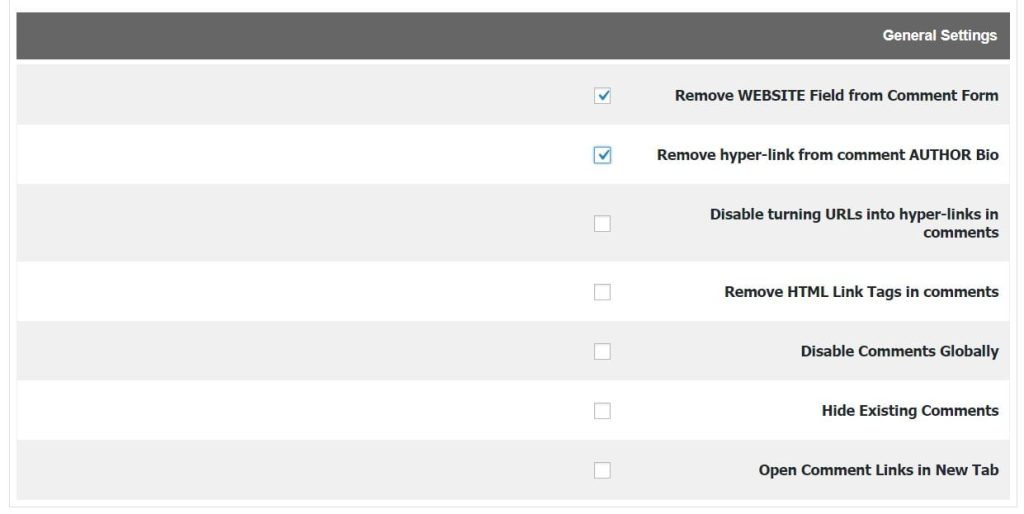Click the 'Disable Comments Globally' label text
The width and height of the screenshot is (1024, 514).
coord(899,351)
